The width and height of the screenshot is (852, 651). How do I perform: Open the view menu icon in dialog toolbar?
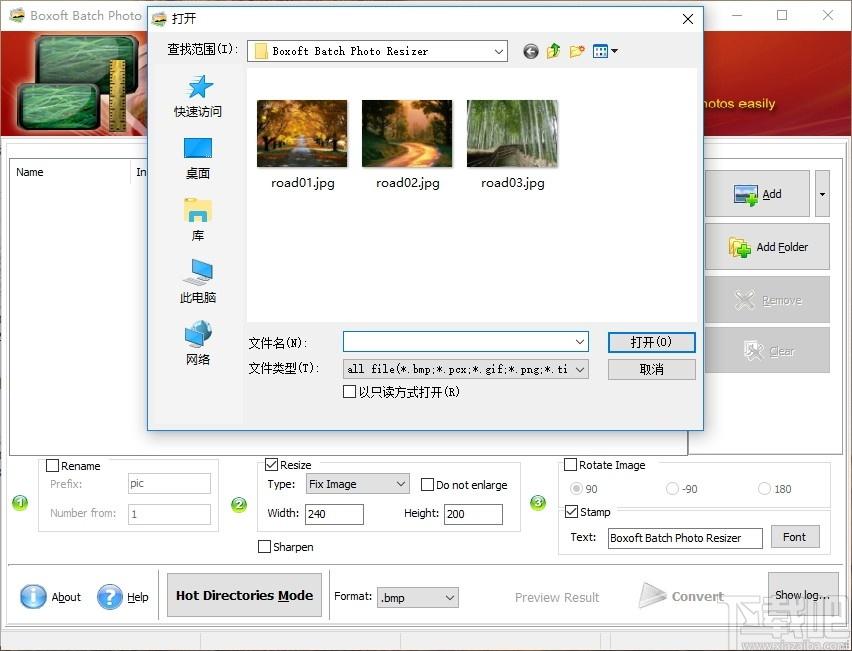(x=605, y=51)
